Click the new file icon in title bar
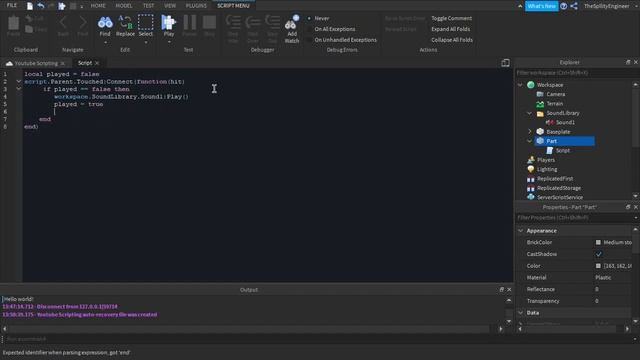The width and height of the screenshot is (640, 360). (30, 6)
